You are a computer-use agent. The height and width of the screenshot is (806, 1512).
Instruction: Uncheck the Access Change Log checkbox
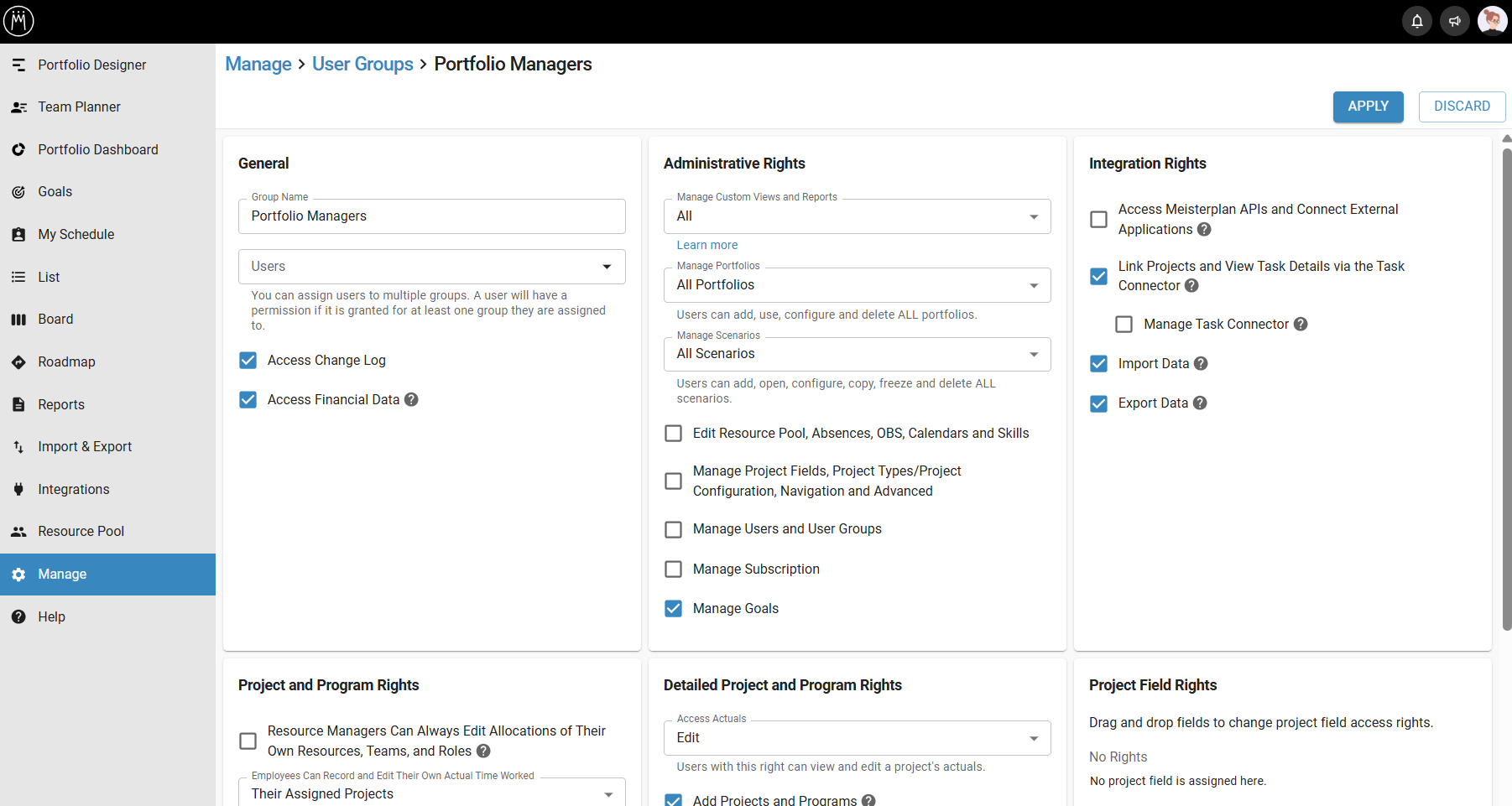[x=248, y=361]
